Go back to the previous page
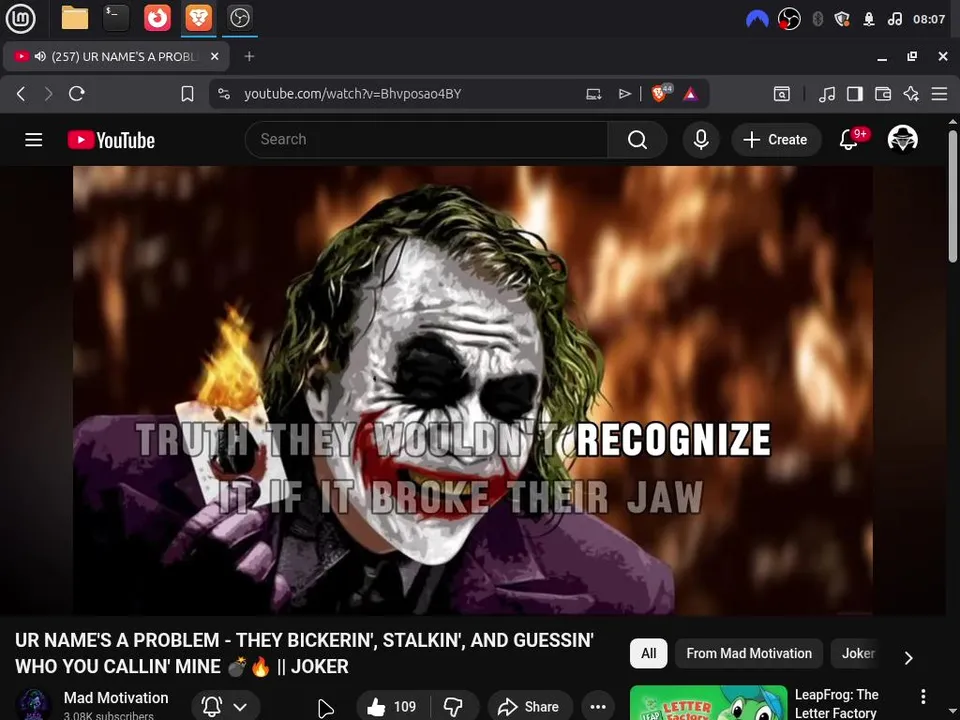The image size is (960, 720). pos(21,94)
